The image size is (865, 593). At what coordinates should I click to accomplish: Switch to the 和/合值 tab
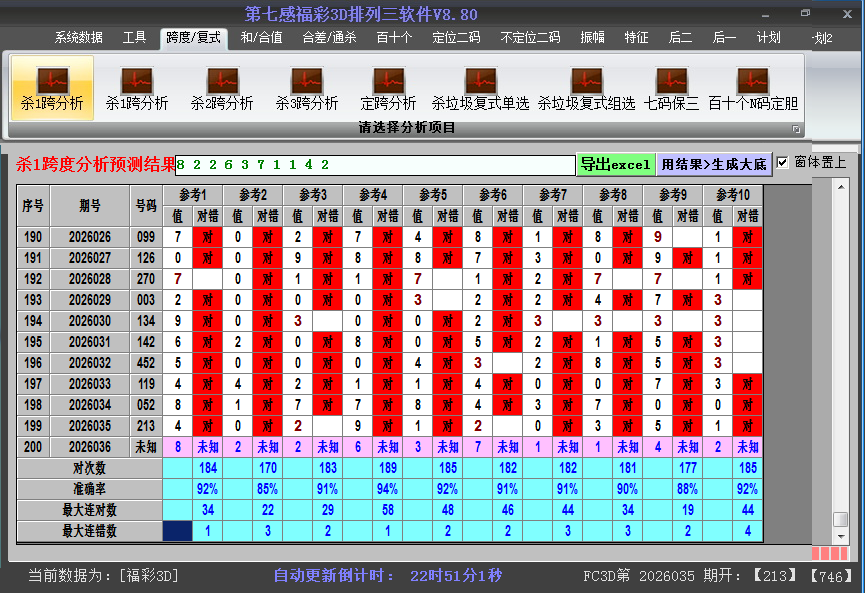(261, 38)
